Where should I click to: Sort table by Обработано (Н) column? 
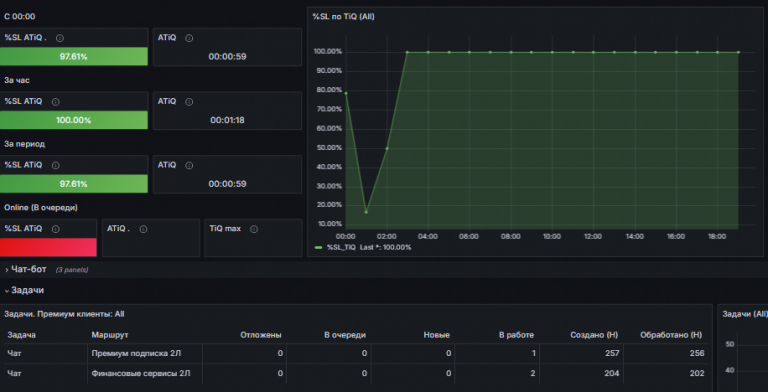point(671,335)
